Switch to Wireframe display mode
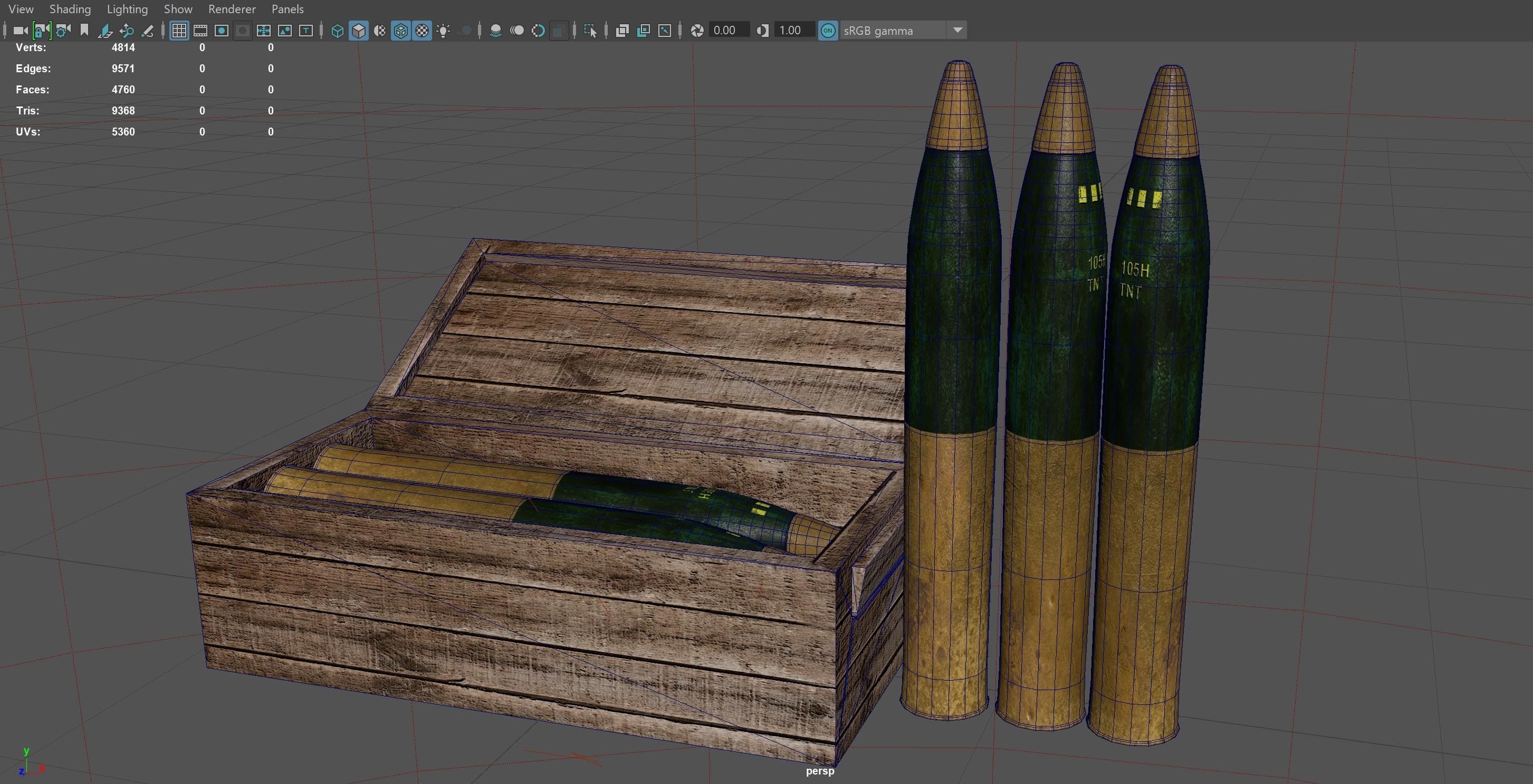This screenshot has width=1533, height=784. pyautogui.click(x=338, y=31)
